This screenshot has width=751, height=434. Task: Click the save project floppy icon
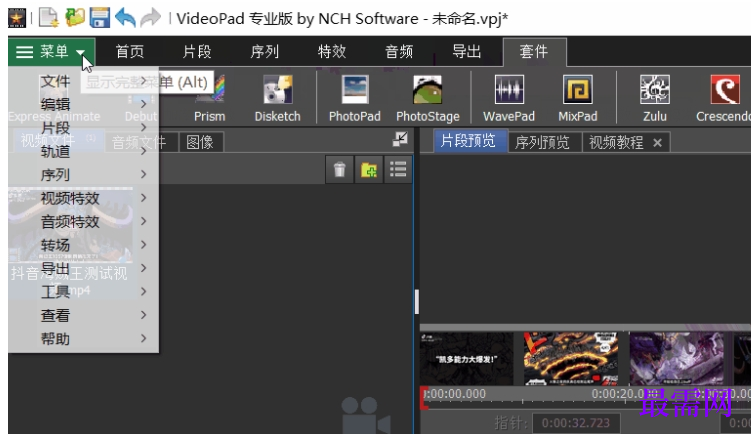coord(100,18)
